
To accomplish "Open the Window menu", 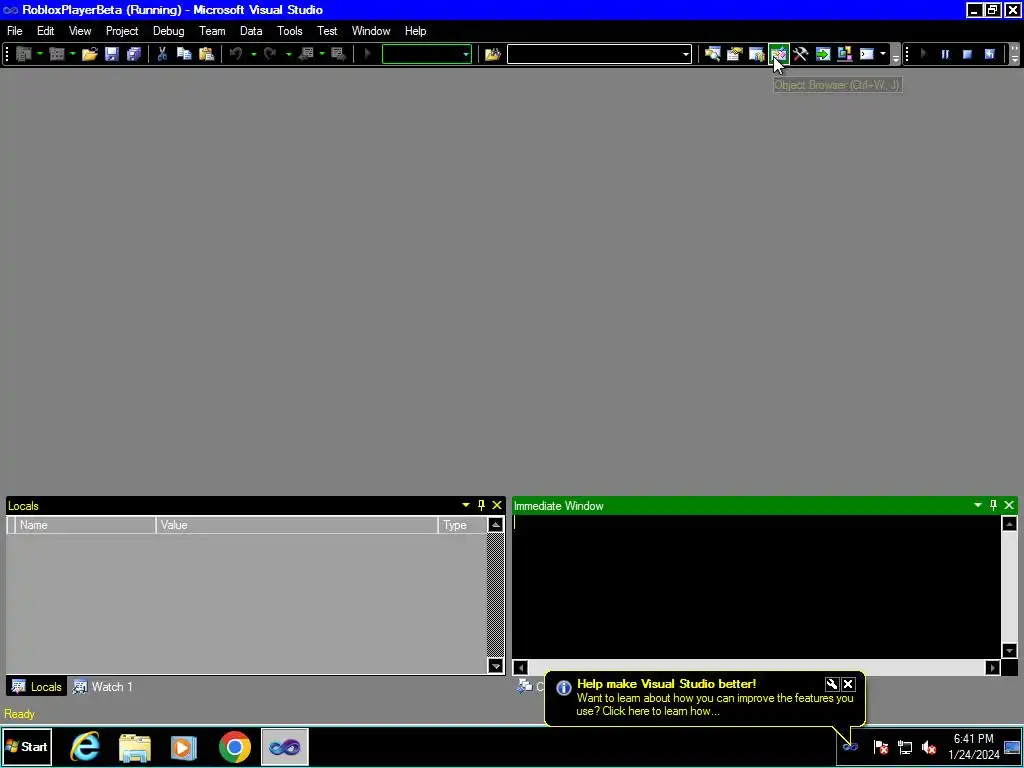I will (371, 31).
